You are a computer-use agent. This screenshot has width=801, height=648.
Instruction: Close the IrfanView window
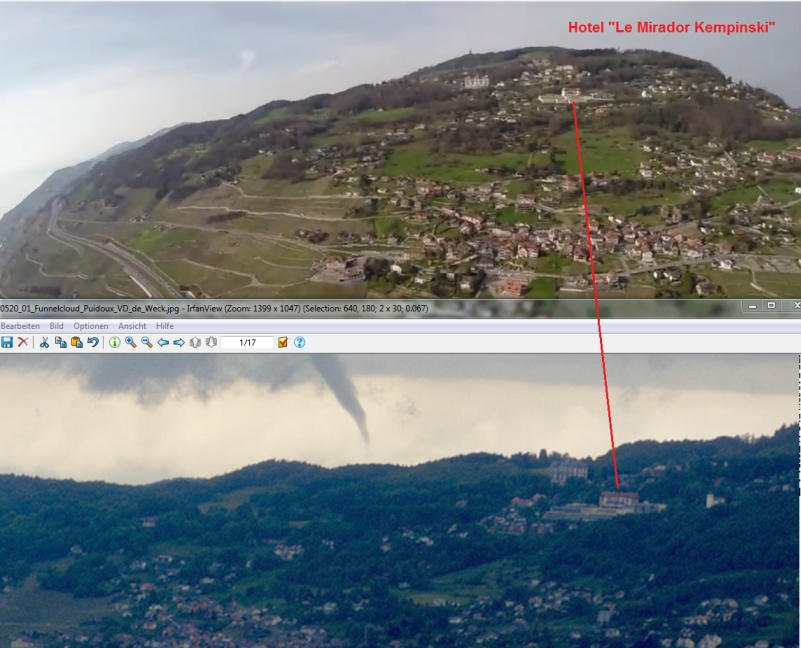(x=795, y=306)
